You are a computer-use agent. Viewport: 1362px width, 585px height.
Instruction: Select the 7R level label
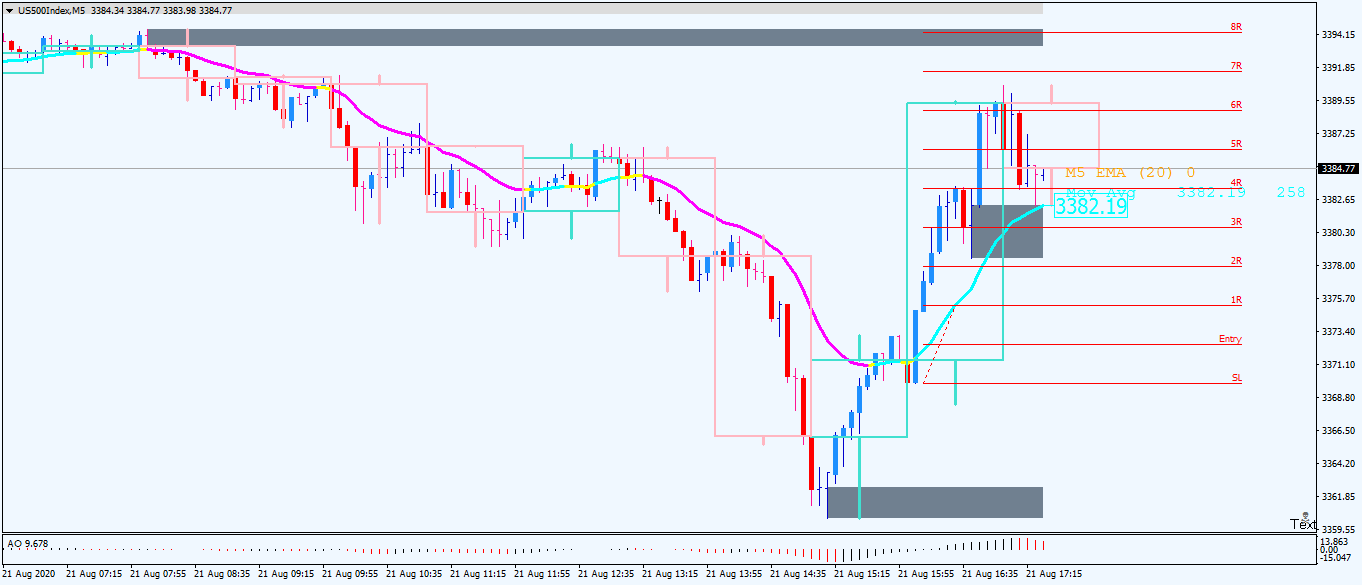(1236, 66)
